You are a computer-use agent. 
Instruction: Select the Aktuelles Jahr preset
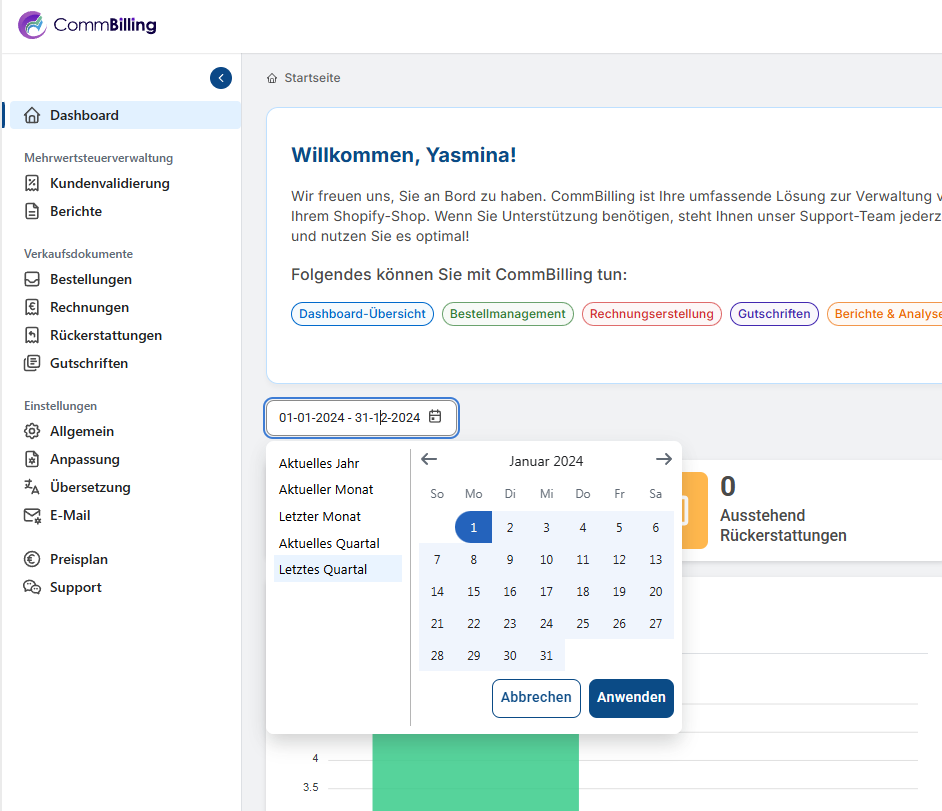(x=319, y=463)
